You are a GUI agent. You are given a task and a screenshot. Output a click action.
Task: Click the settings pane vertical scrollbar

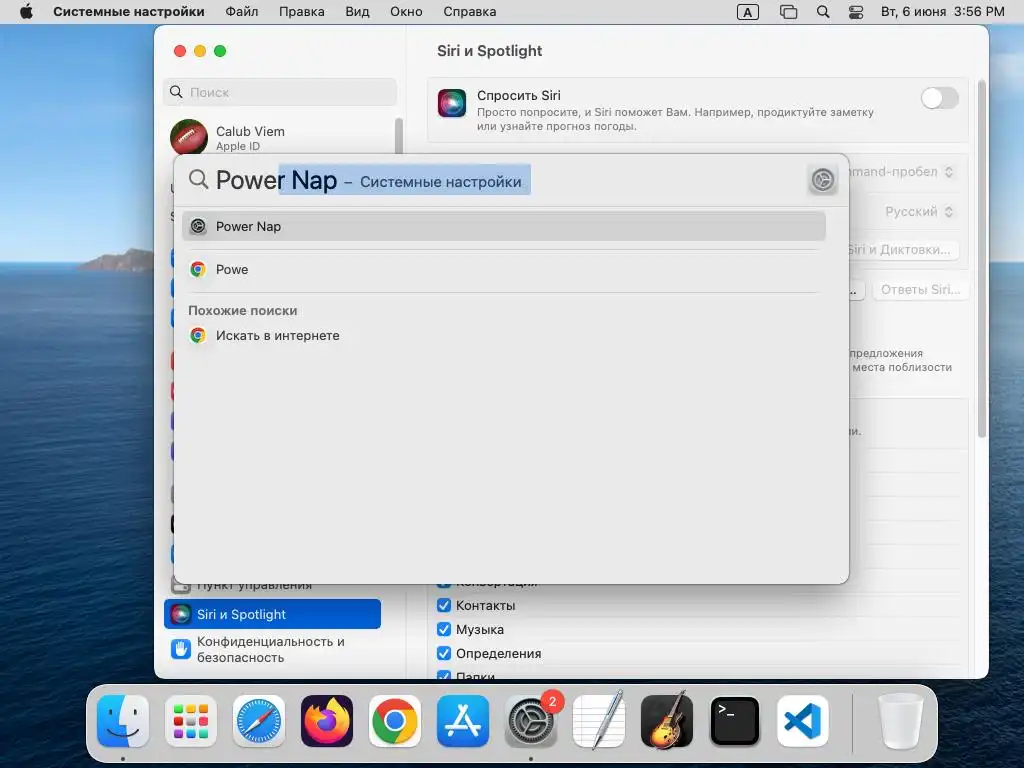point(981,259)
